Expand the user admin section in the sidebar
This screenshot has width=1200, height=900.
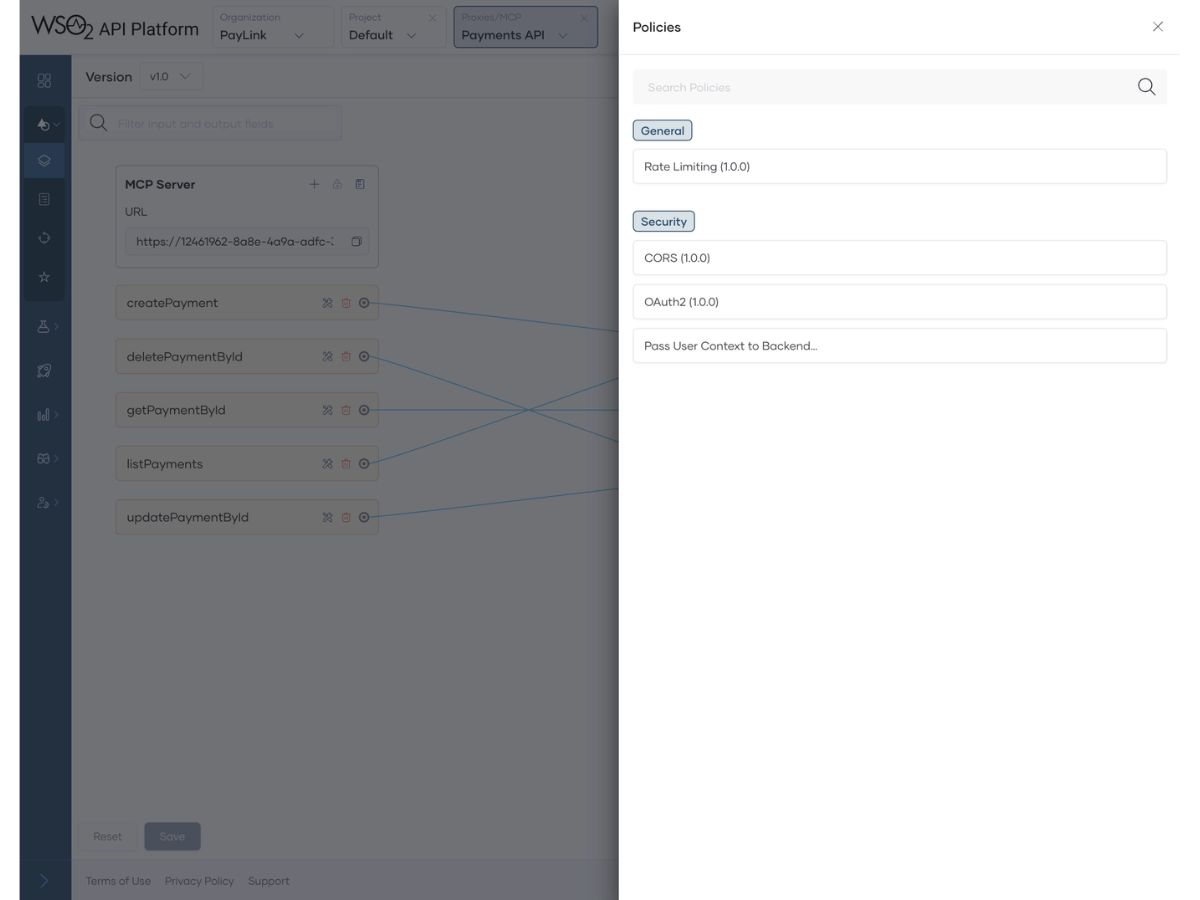(46, 503)
